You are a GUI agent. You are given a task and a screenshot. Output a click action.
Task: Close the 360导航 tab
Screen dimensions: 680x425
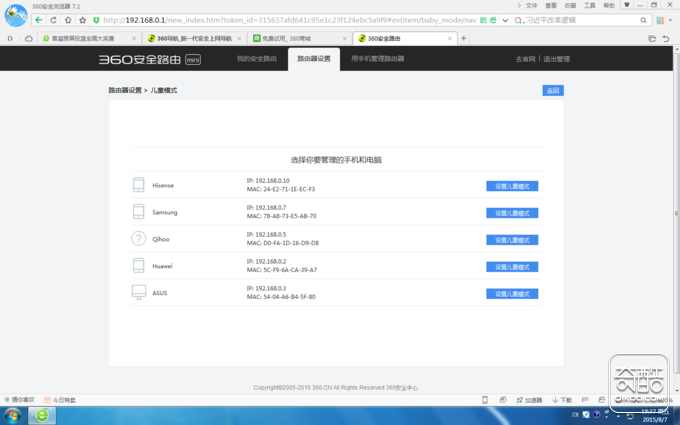[239, 39]
